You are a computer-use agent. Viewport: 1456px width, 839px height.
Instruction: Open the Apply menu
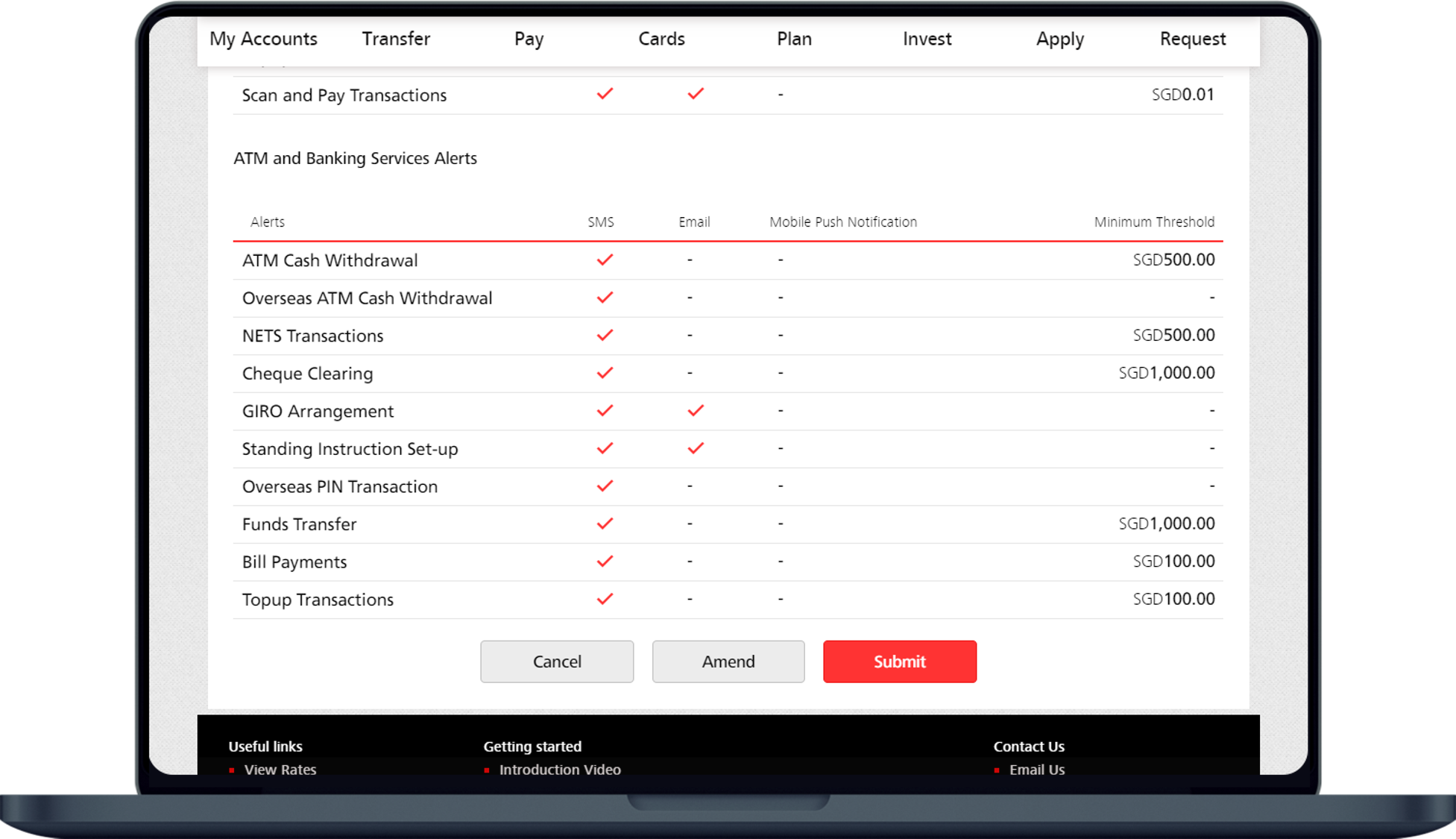coord(1059,39)
